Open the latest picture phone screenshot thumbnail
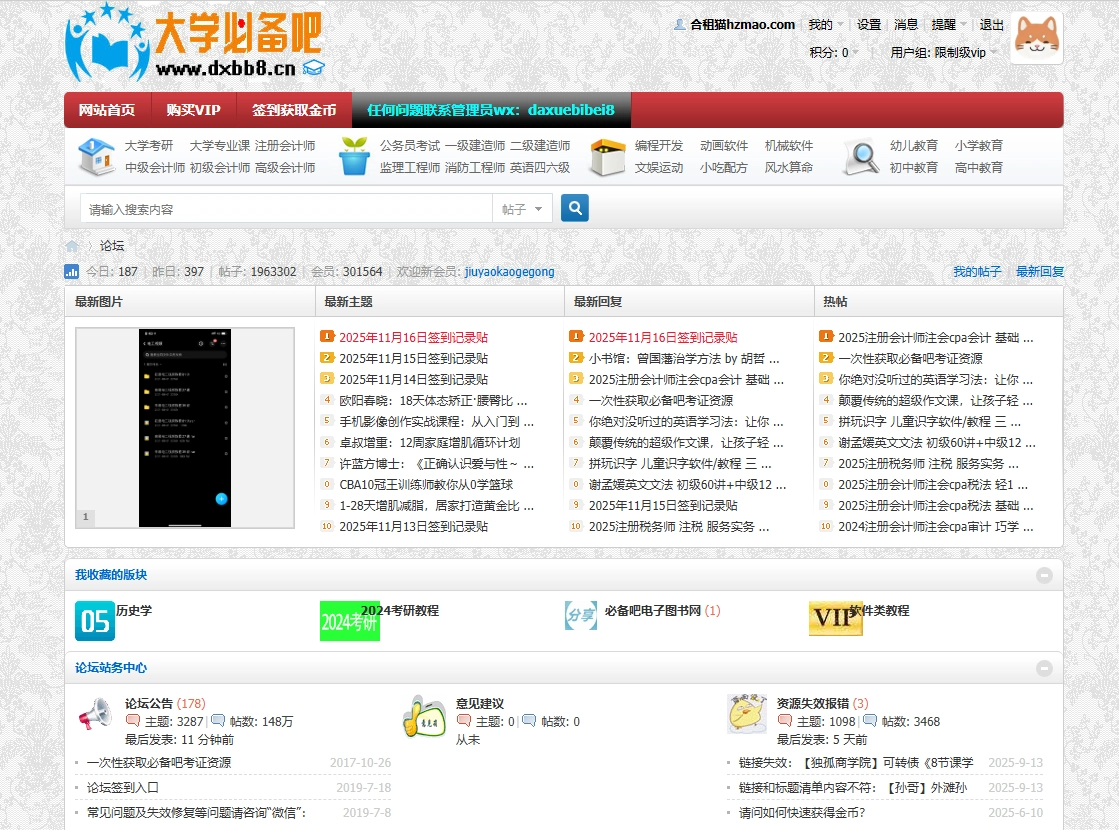The image size is (1119, 830). coord(185,427)
